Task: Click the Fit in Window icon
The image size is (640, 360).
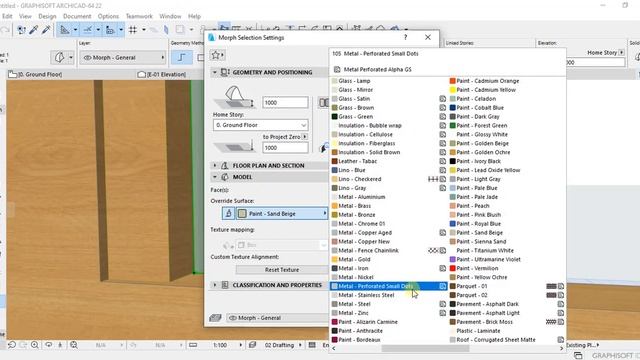Action: click(74, 345)
